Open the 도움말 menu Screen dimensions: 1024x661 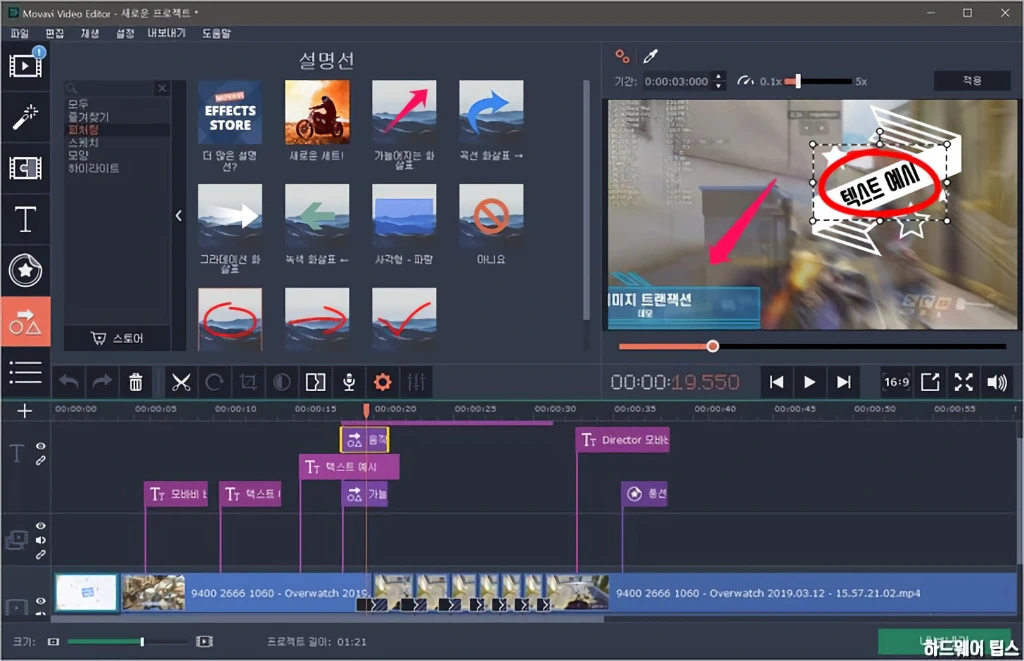pyautogui.click(x=216, y=33)
